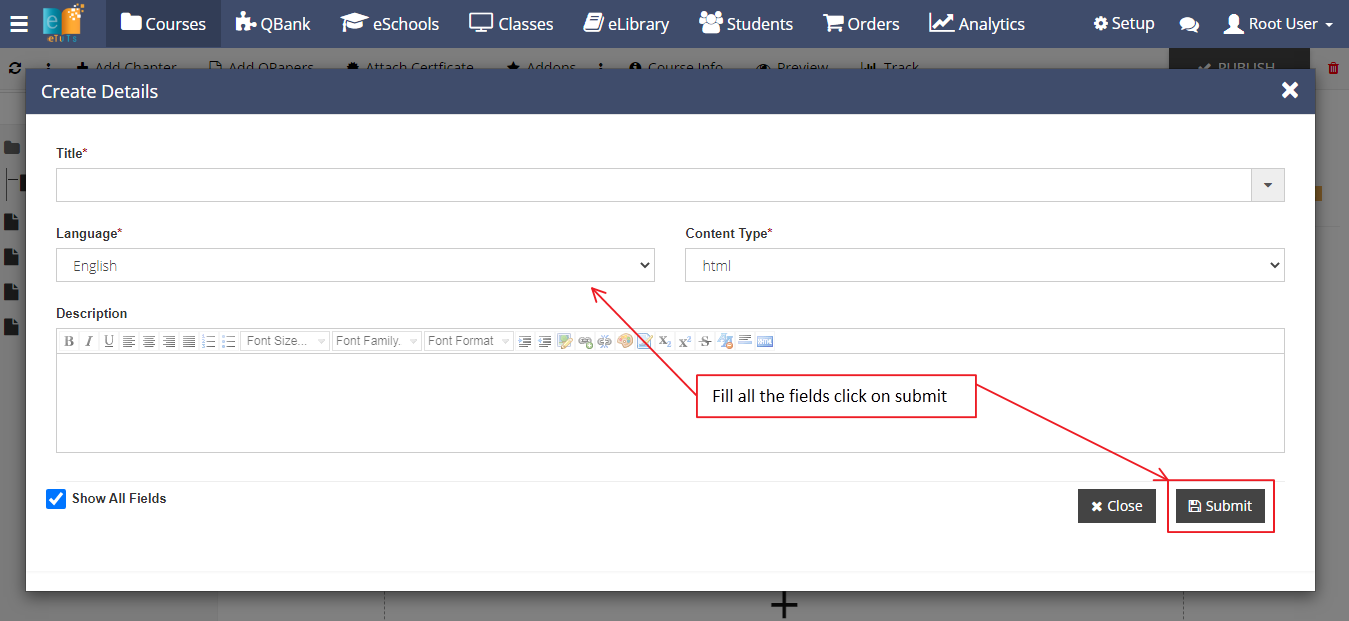
Task: Open the Language dropdown
Action: (355, 265)
